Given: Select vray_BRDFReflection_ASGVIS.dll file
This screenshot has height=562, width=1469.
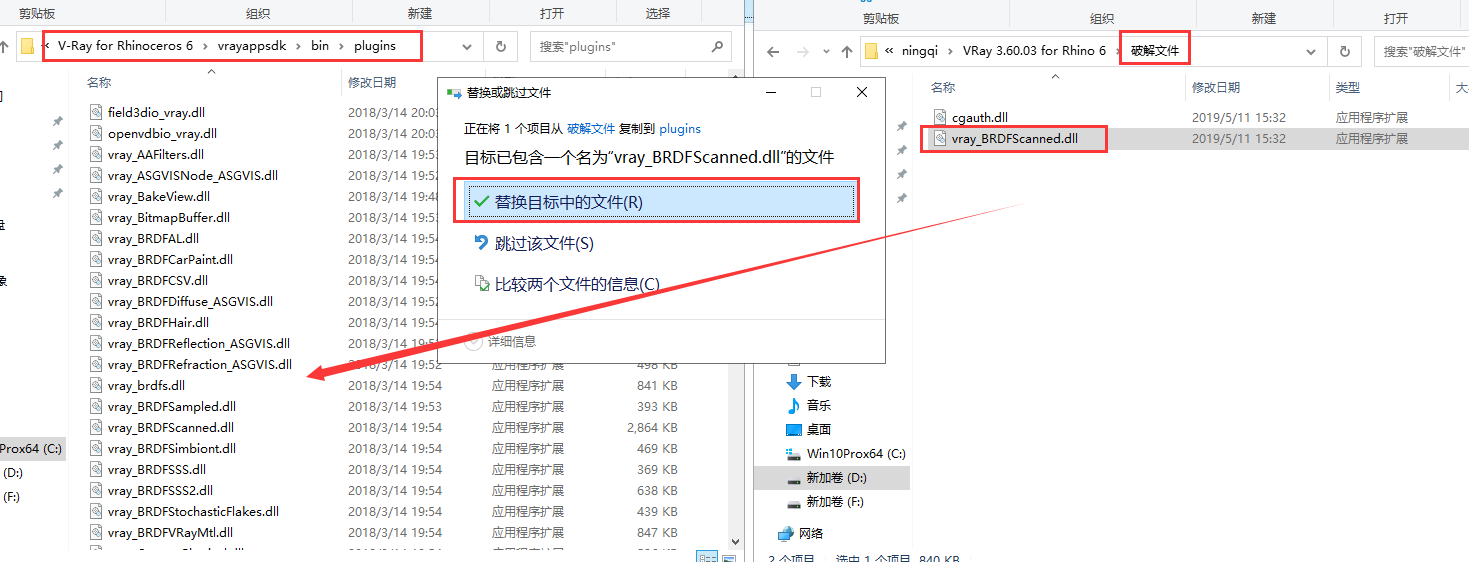Looking at the screenshot, I should tap(199, 343).
